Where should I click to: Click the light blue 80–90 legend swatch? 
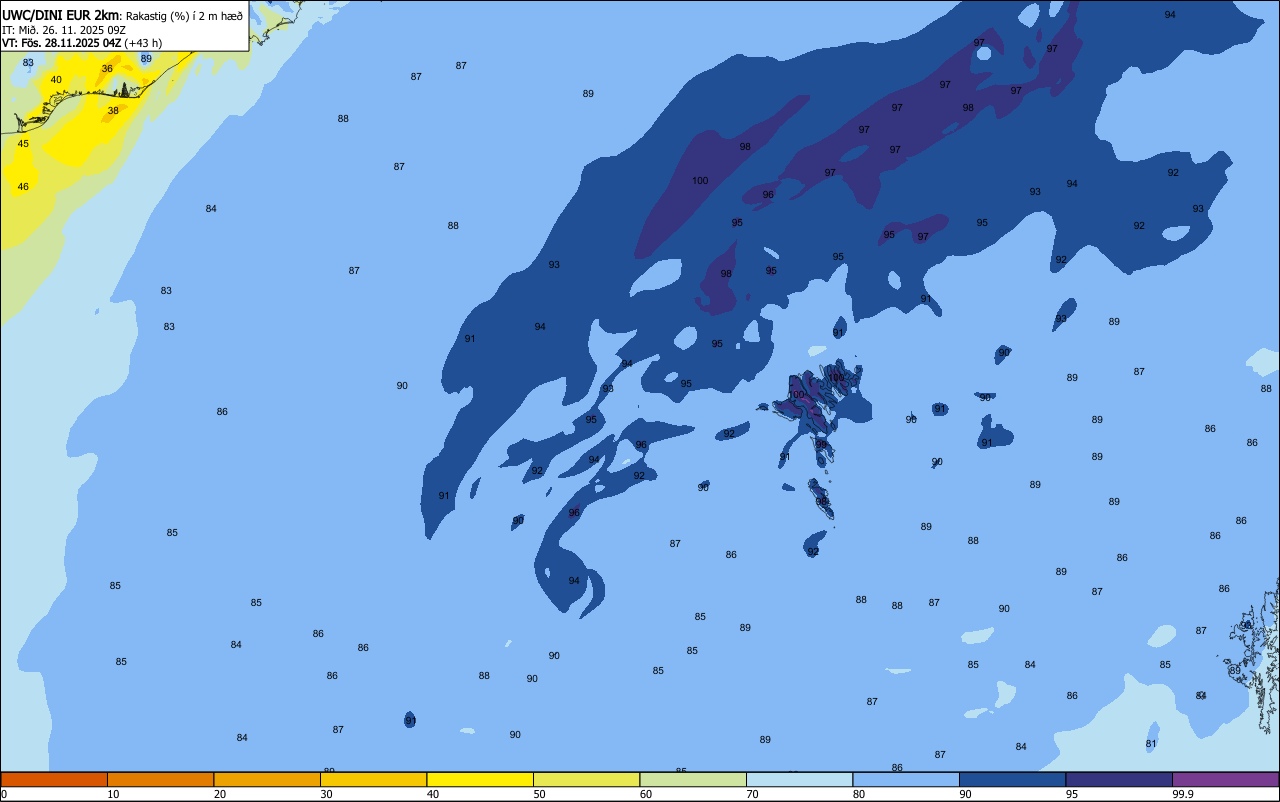point(906,779)
